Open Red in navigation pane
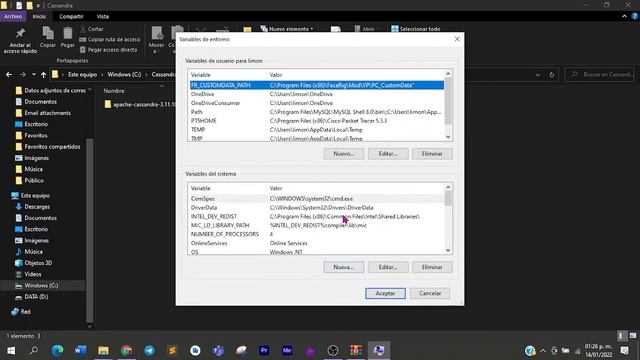640x360 pixels. [x=25, y=311]
